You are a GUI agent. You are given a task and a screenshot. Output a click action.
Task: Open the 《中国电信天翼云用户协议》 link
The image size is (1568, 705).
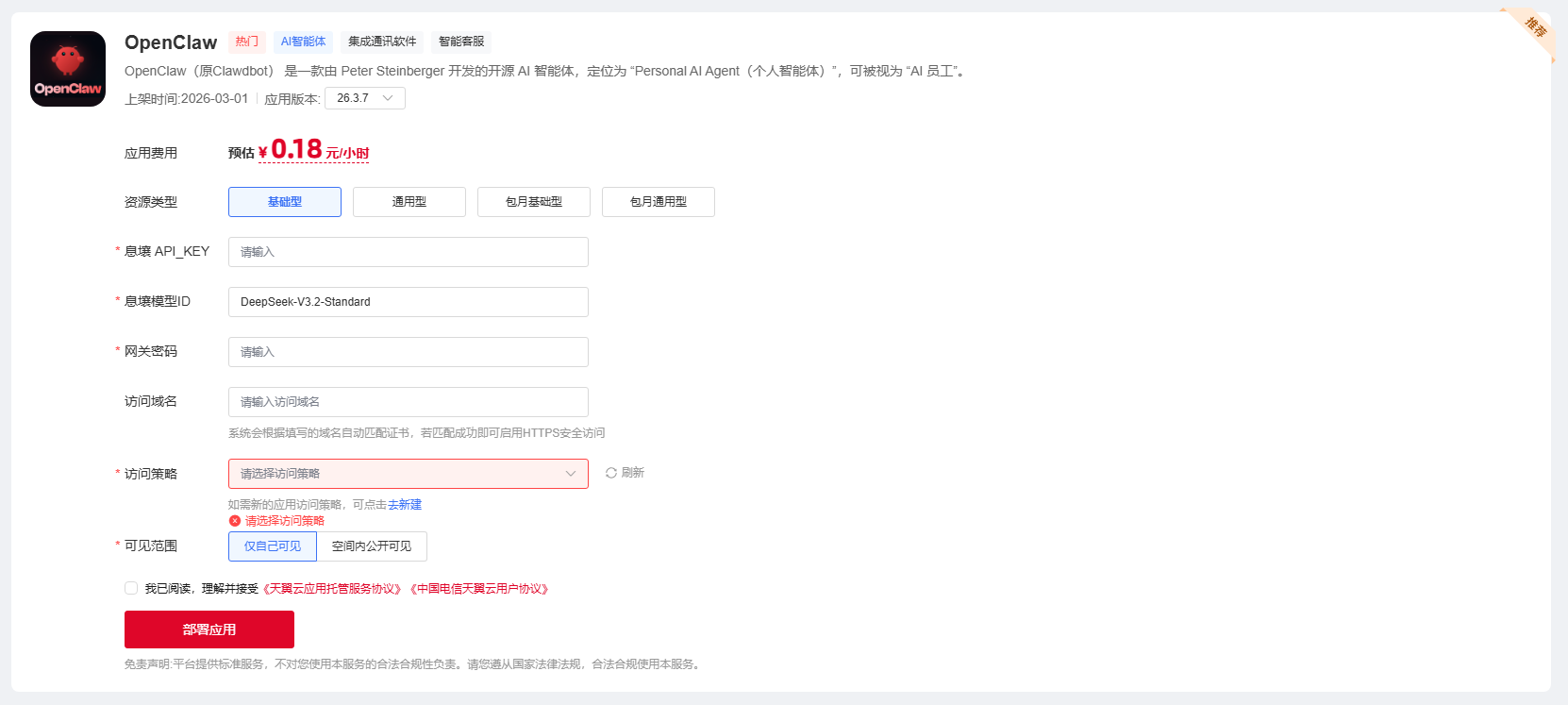(480, 589)
